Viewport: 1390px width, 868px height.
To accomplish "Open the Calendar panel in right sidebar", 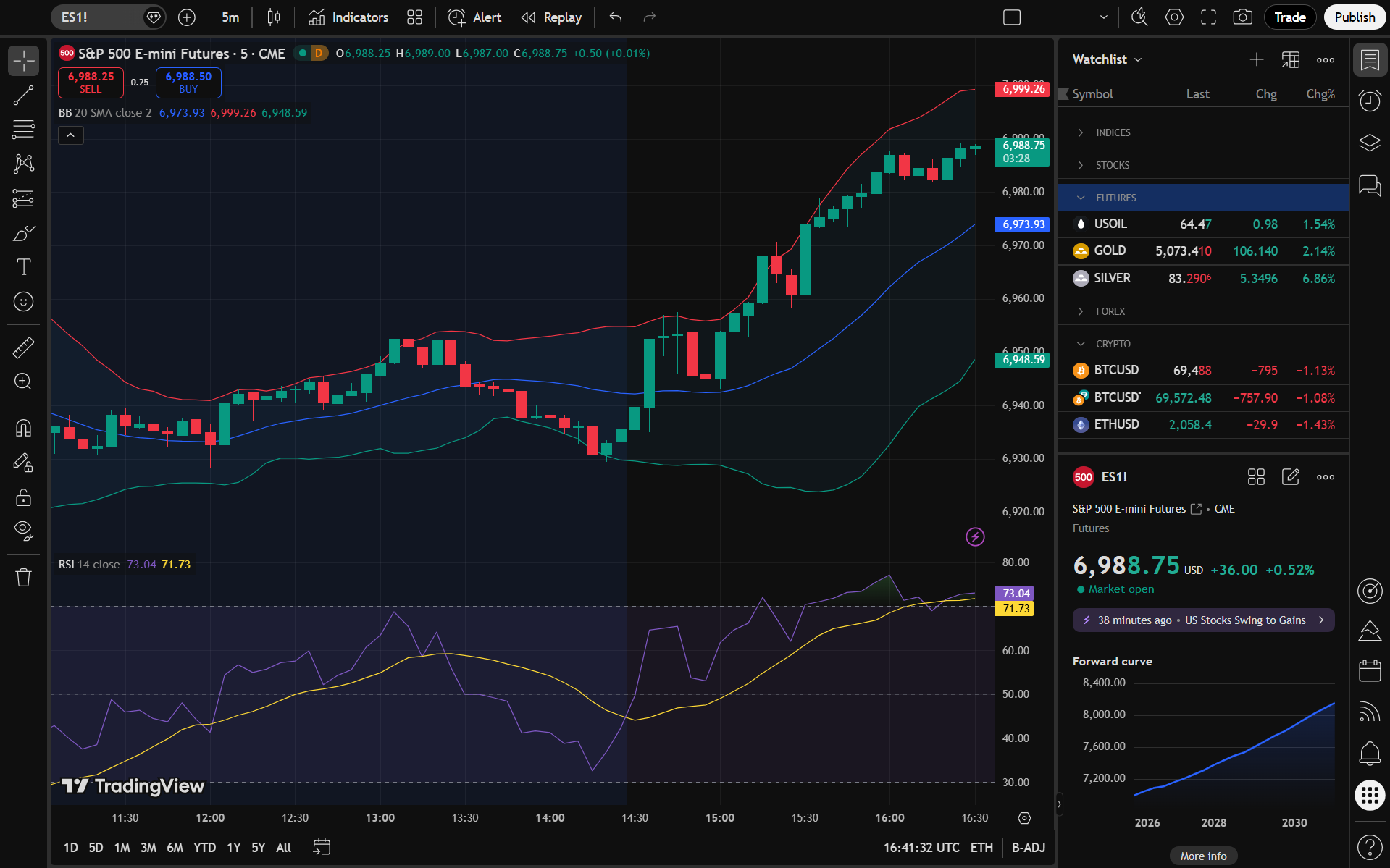I will click(x=1369, y=671).
